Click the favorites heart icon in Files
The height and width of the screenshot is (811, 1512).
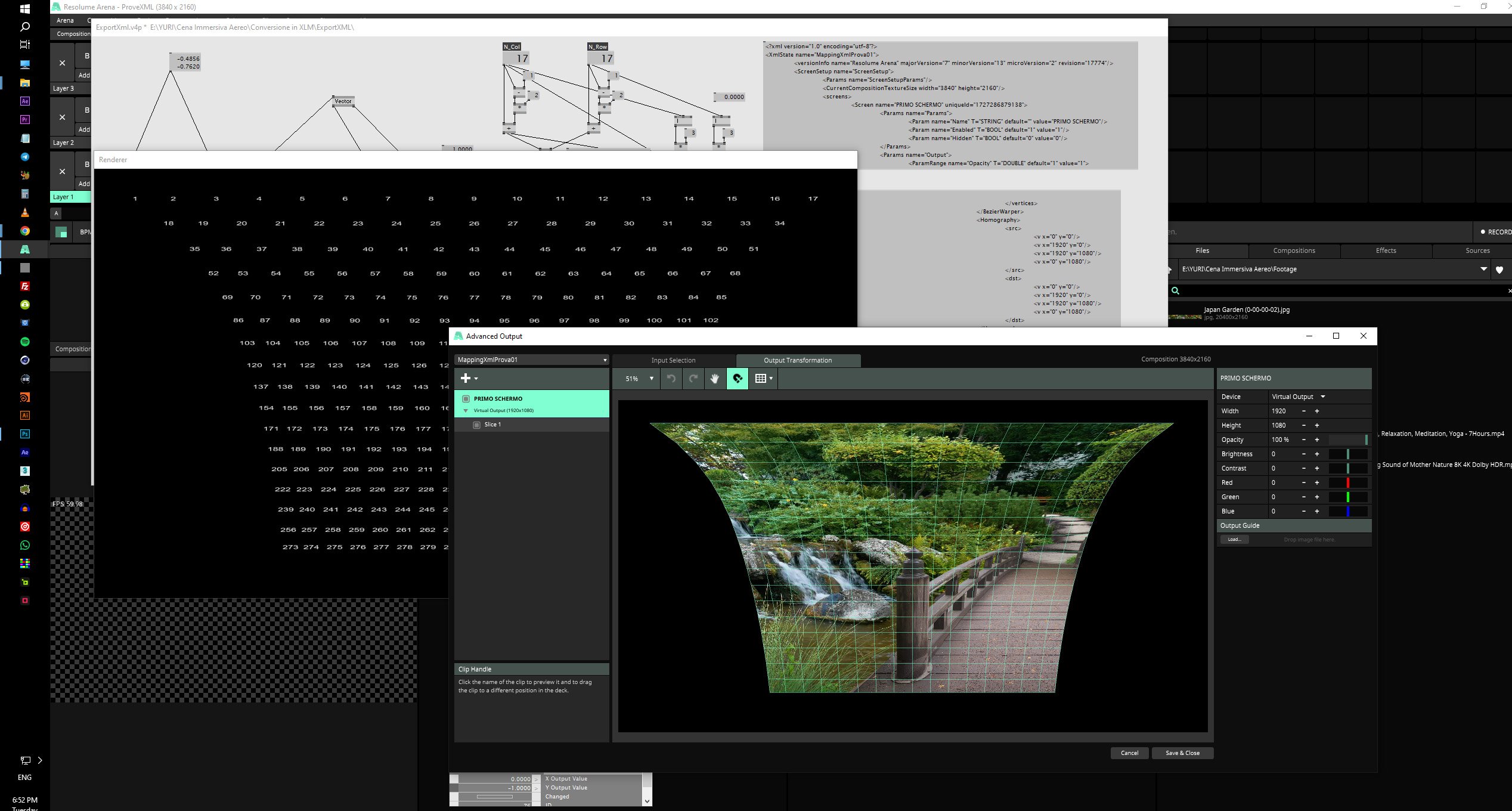(x=1499, y=270)
